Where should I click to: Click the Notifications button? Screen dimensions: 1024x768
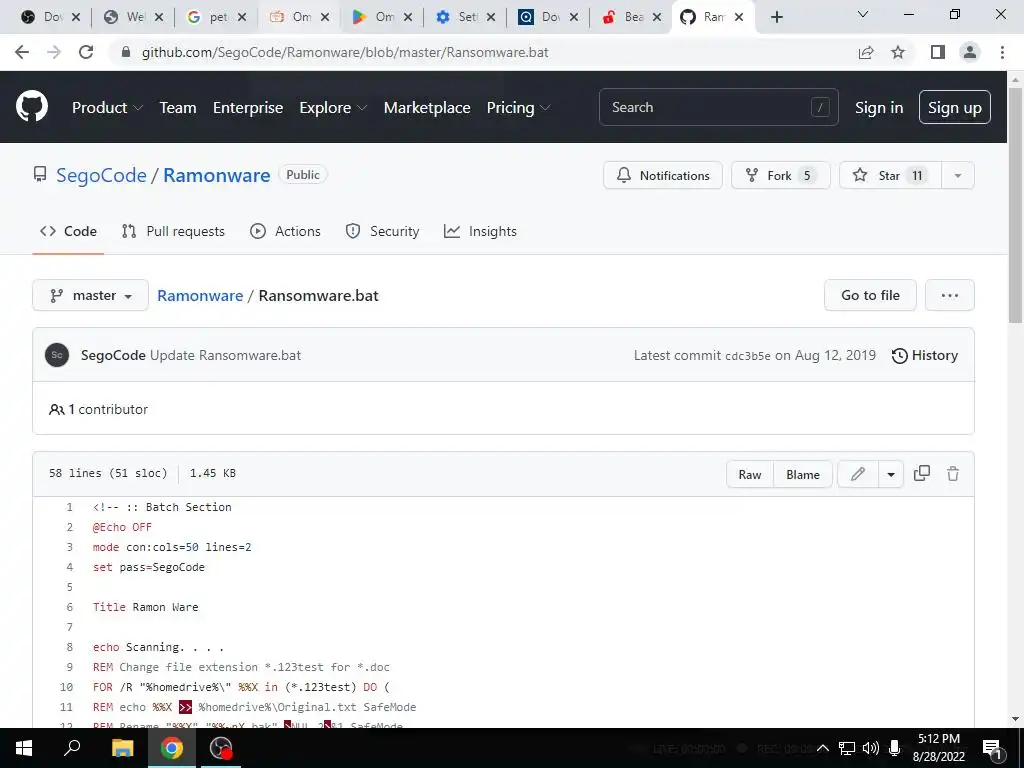[x=663, y=175]
